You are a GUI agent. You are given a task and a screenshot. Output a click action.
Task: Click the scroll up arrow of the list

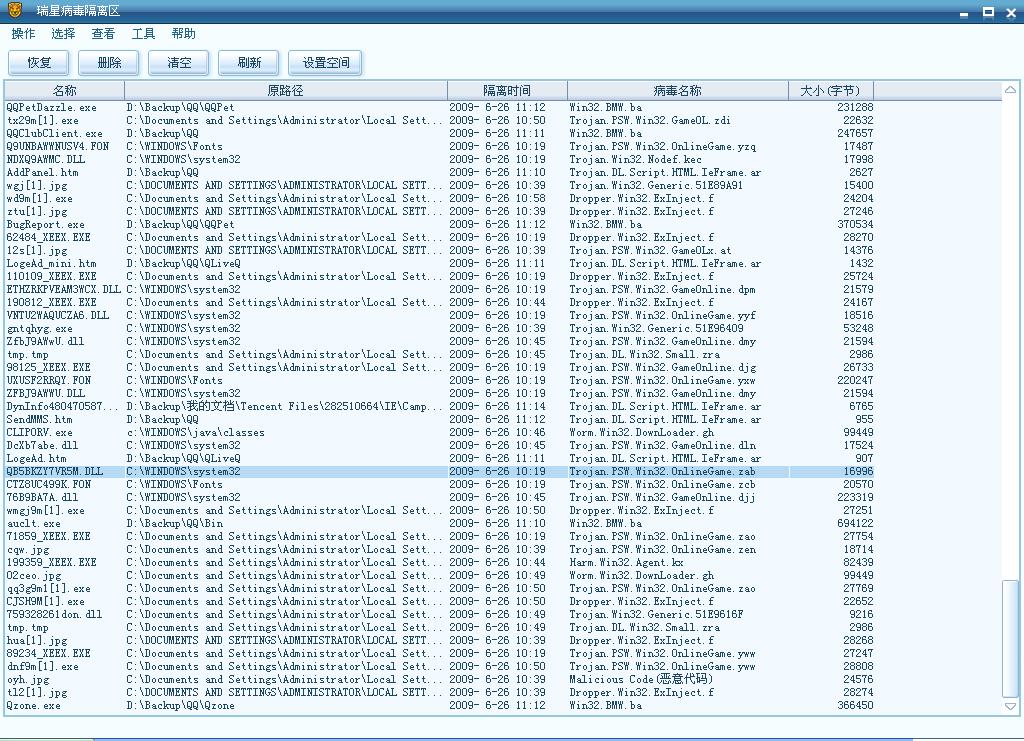[x=1010, y=91]
